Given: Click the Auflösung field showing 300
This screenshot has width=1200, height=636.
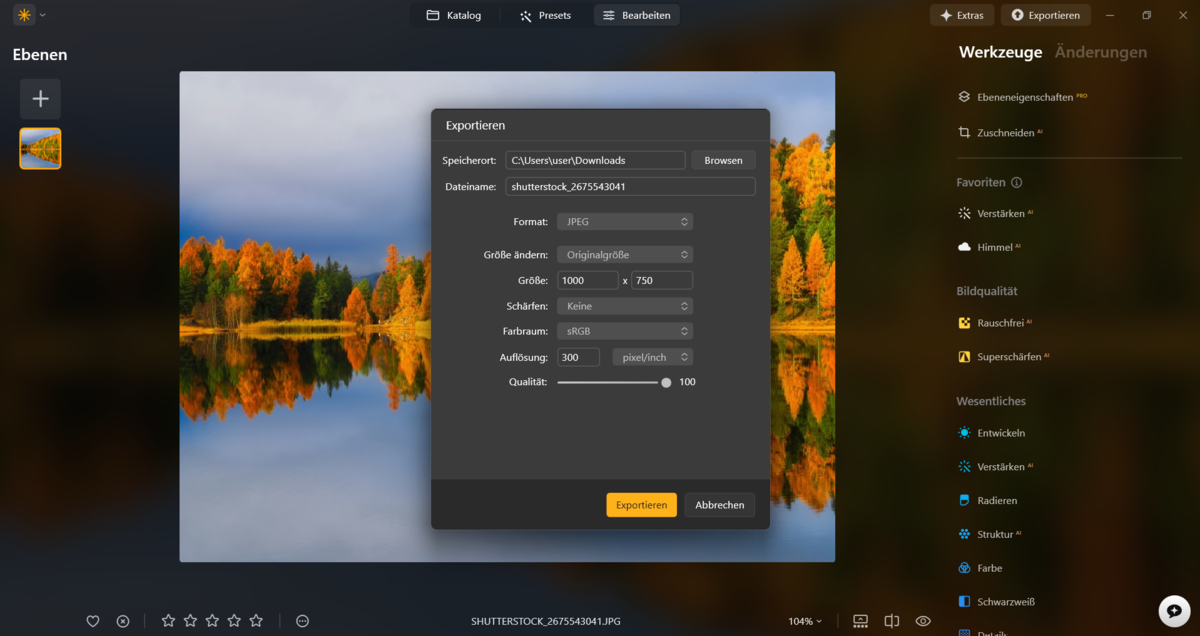Looking at the screenshot, I should 578,357.
